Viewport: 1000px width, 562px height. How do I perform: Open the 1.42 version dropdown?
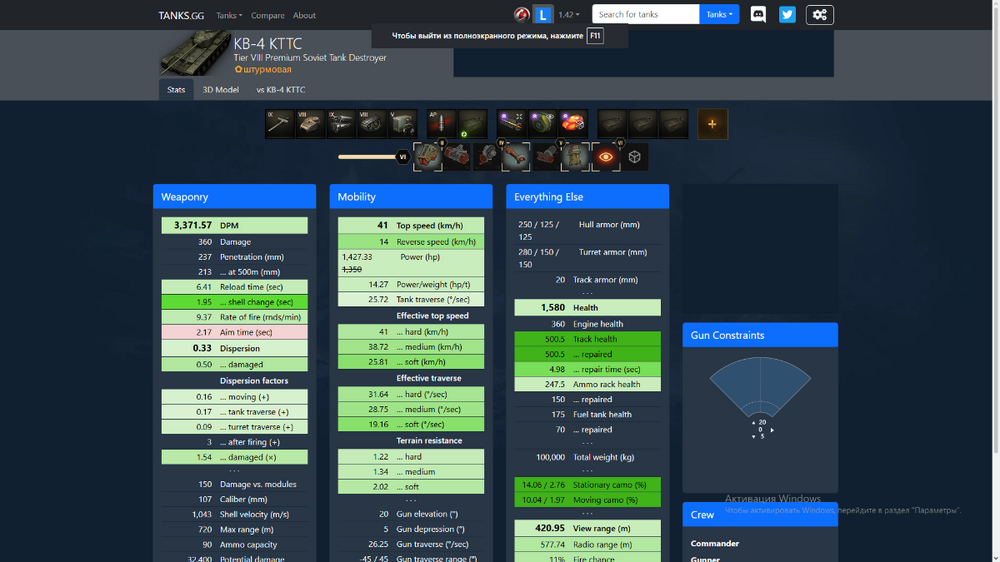(569, 15)
